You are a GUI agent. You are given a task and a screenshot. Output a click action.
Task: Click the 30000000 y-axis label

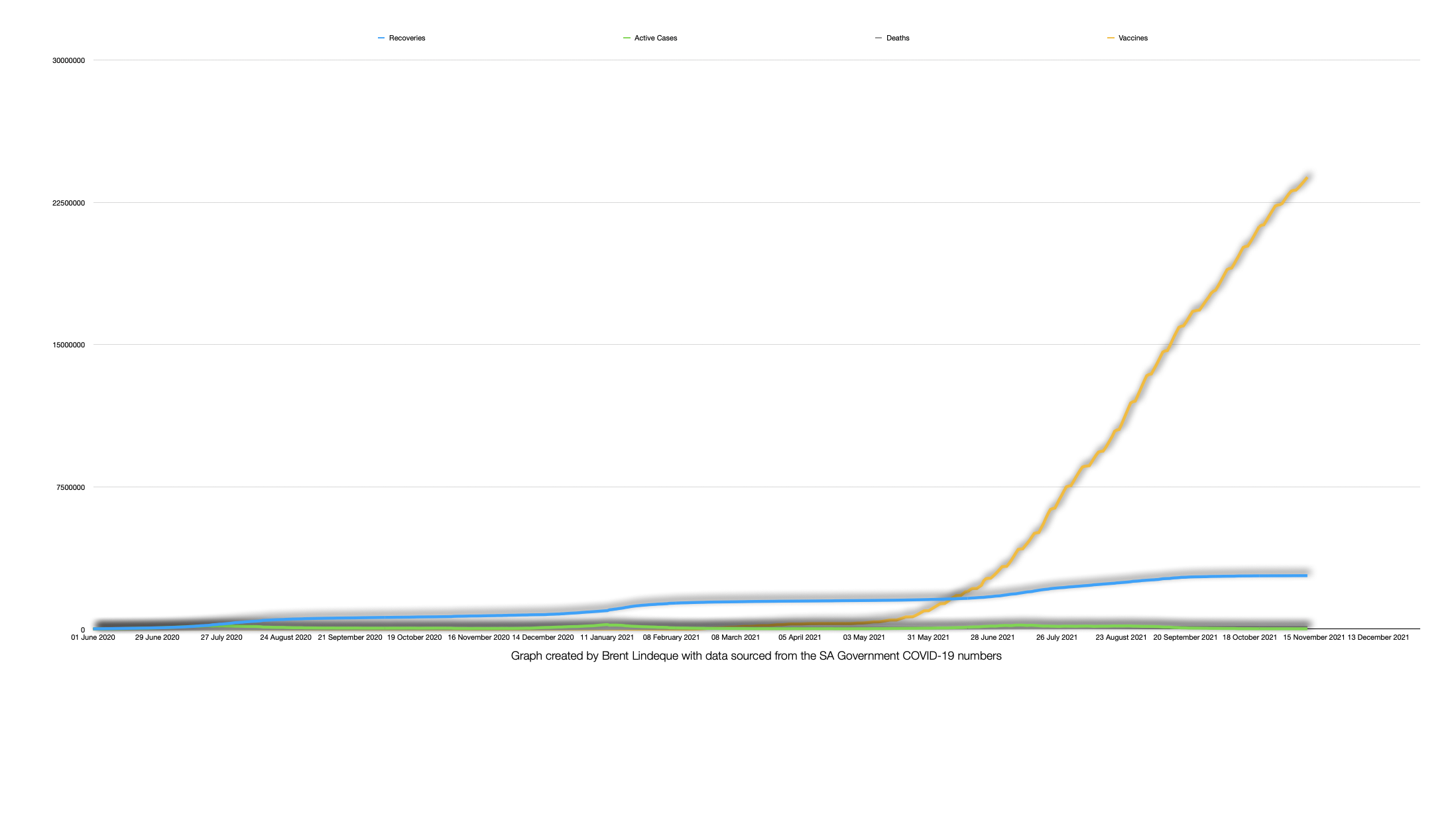point(69,61)
